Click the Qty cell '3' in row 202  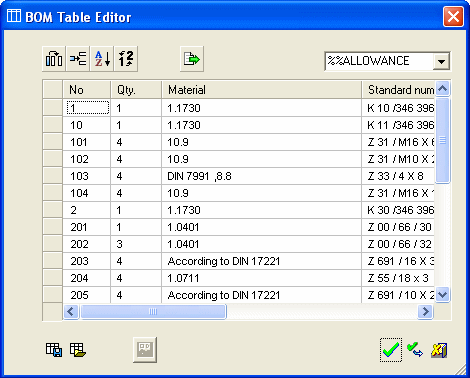tap(136, 244)
